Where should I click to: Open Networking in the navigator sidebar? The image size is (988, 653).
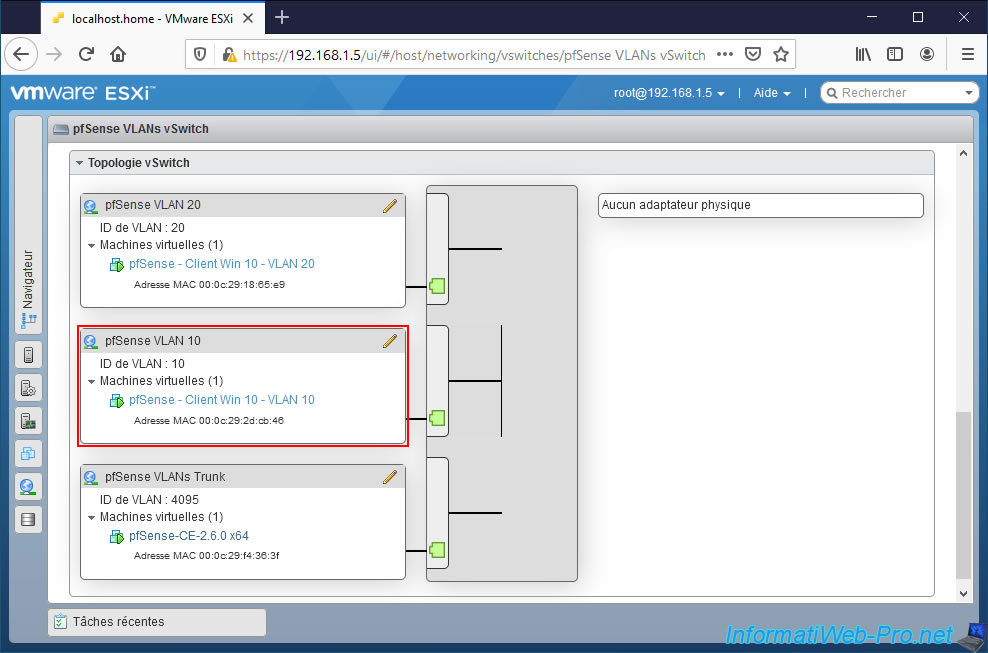28,486
